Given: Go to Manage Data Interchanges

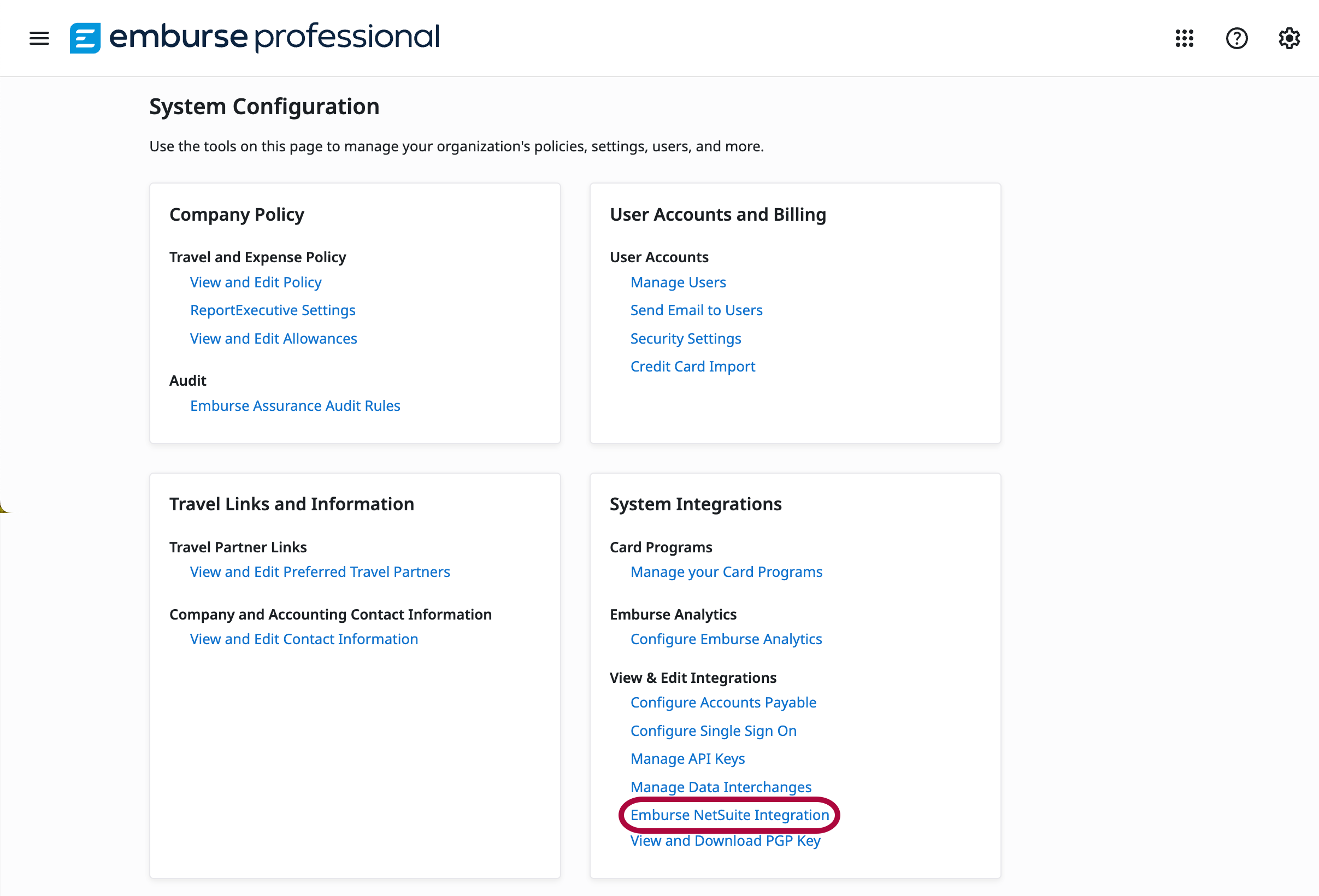Looking at the screenshot, I should tap(720, 787).
